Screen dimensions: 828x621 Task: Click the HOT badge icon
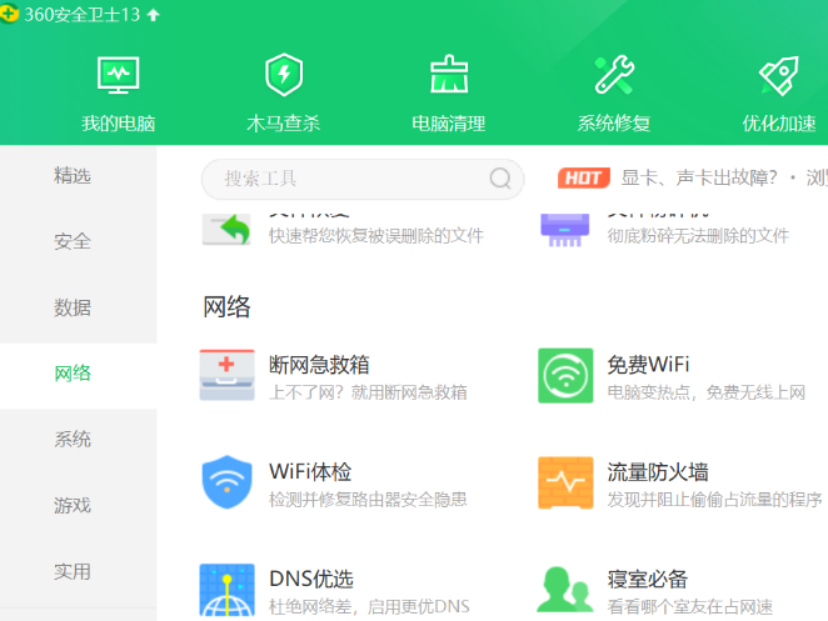tap(584, 178)
